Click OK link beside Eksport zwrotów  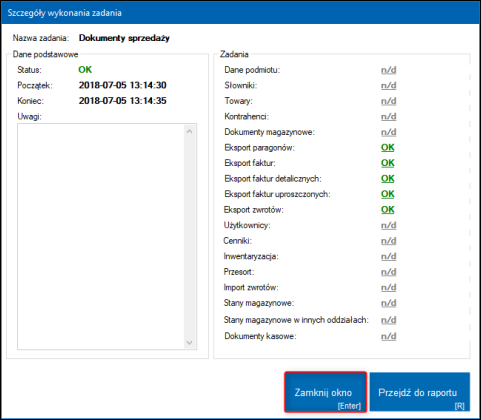[x=388, y=210]
